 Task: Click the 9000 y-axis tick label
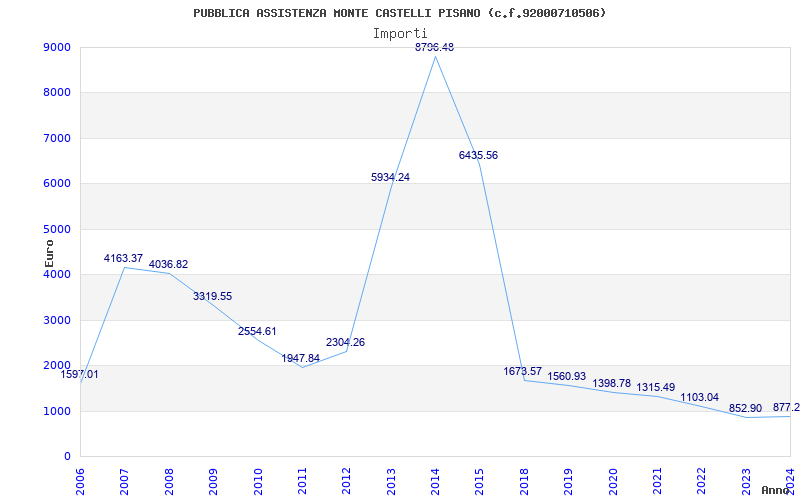click(x=57, y=47)
